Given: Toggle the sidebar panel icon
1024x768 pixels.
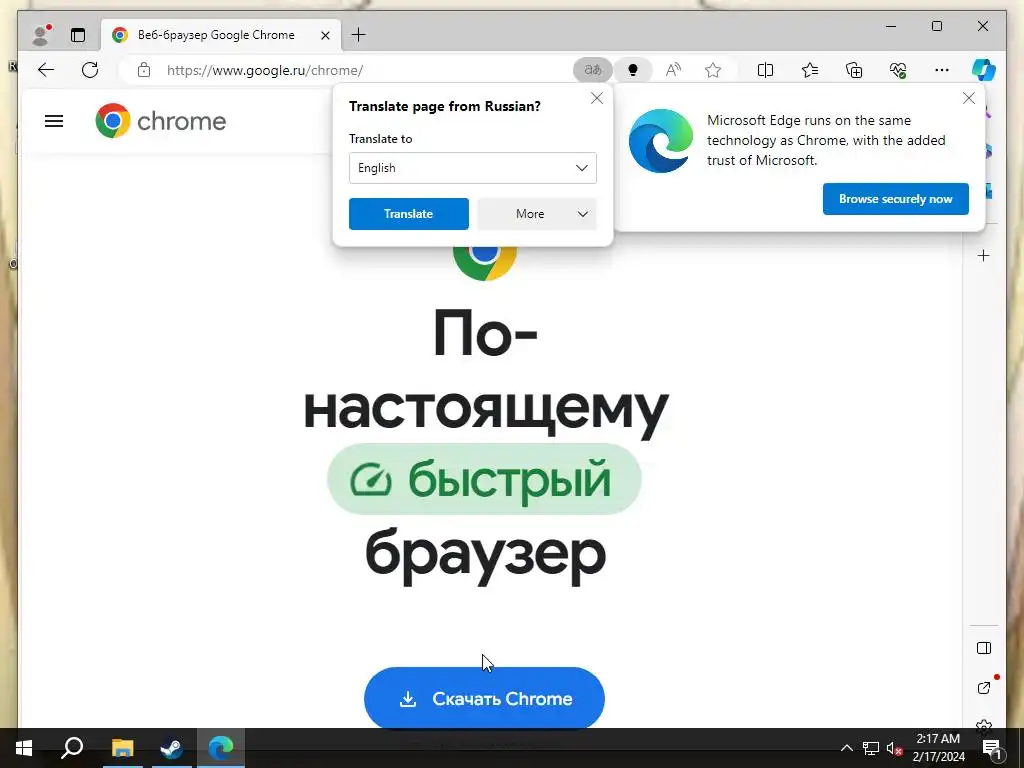Looking at the screenshot, I should [984, 648].
